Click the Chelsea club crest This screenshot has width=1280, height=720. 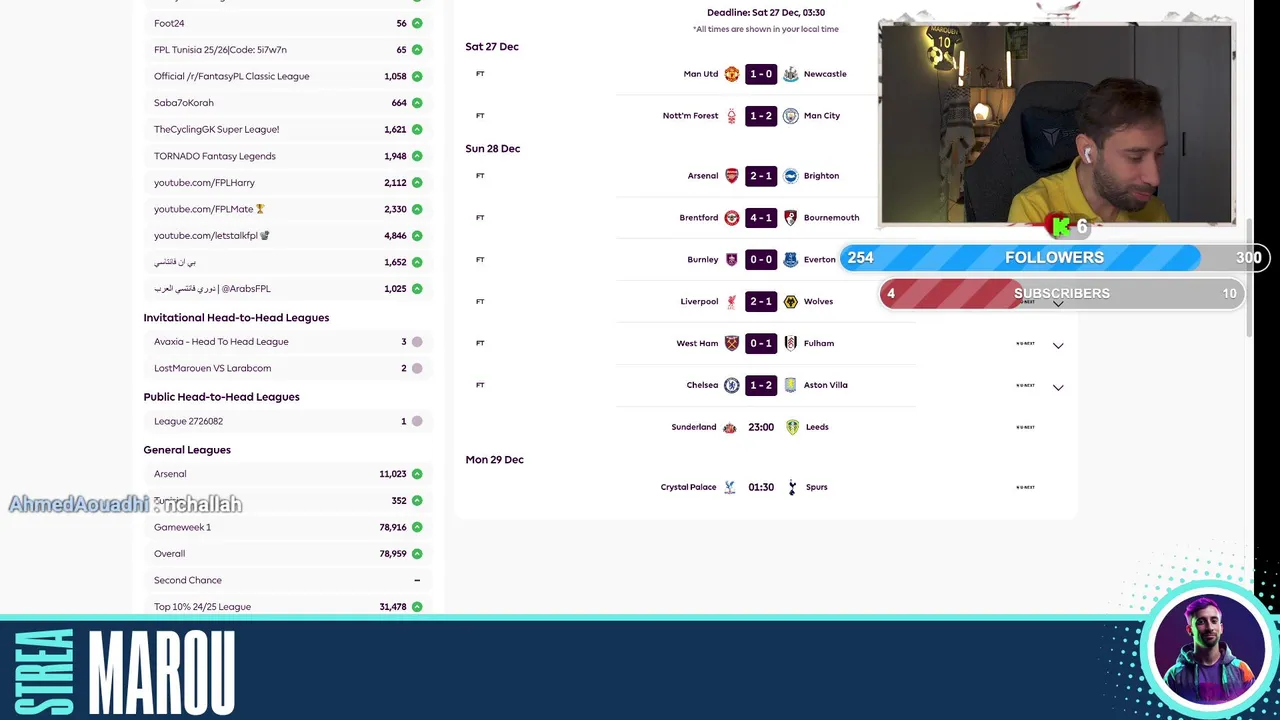[731, 386]
